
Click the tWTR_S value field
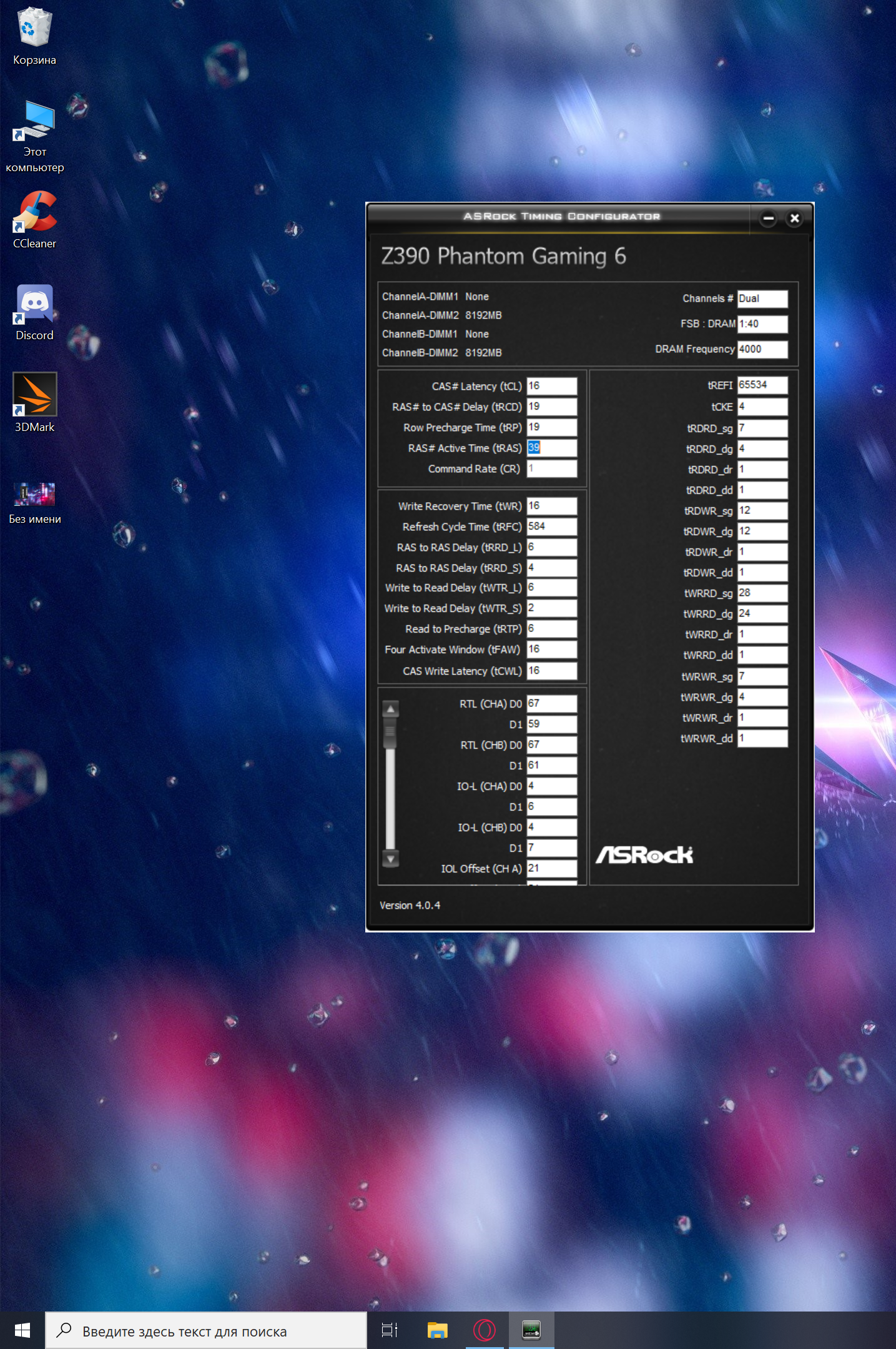[551, 608]
